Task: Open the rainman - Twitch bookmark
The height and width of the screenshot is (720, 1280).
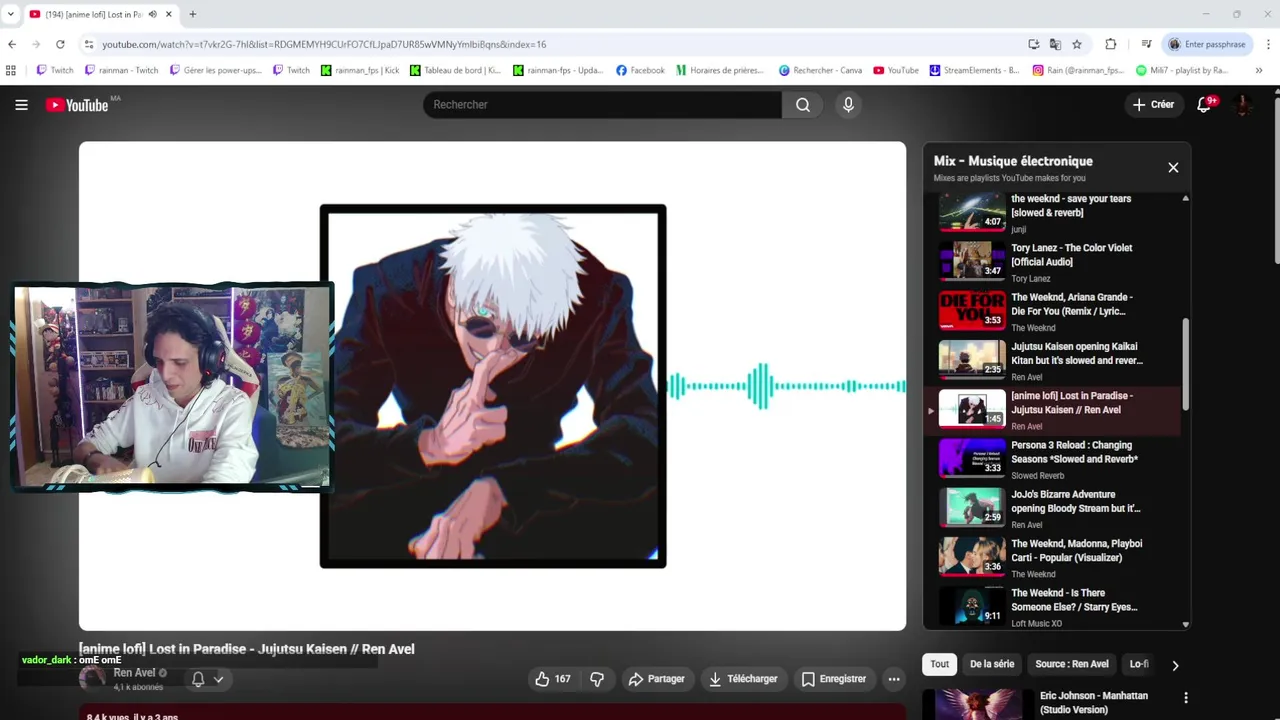Action: click(x=121, y=70)
